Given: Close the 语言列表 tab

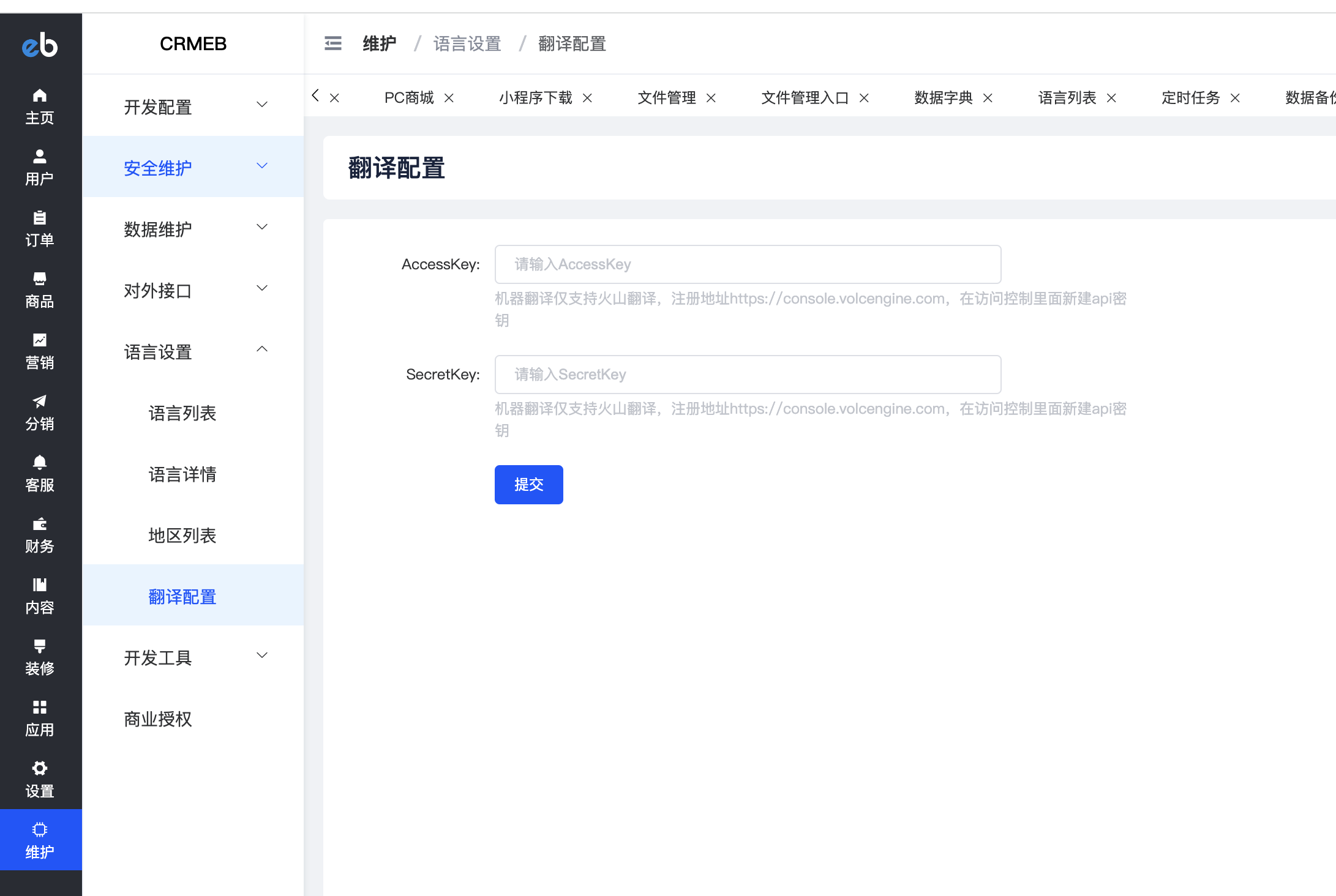Looking at the screenshot, I should (x=1111, y=98).
